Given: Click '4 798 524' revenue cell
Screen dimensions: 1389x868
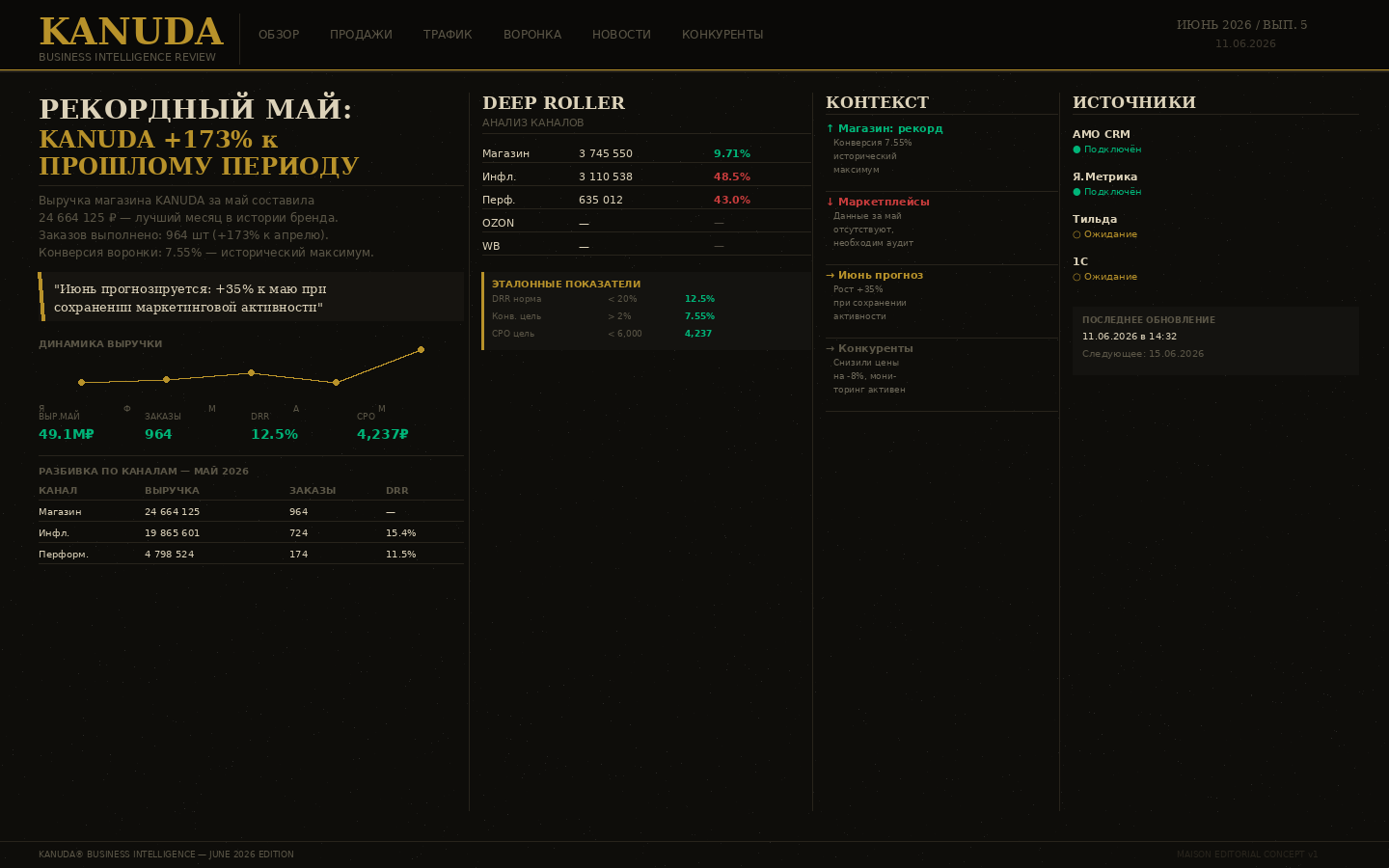Looking at the screenshot, I should pyautogui.click(x=169, y=555).
